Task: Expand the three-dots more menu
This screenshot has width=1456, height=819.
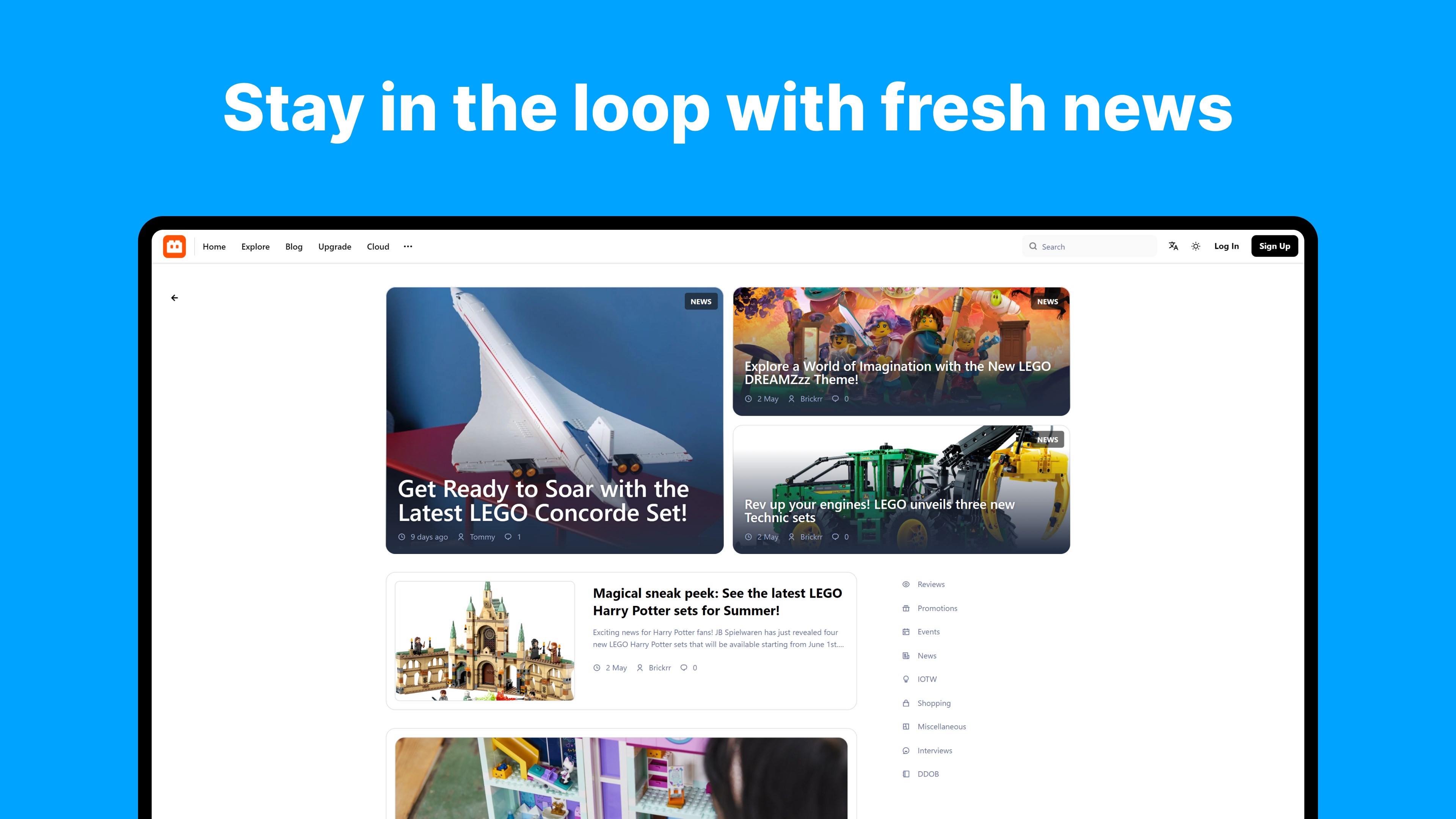Action: point(408,246)
